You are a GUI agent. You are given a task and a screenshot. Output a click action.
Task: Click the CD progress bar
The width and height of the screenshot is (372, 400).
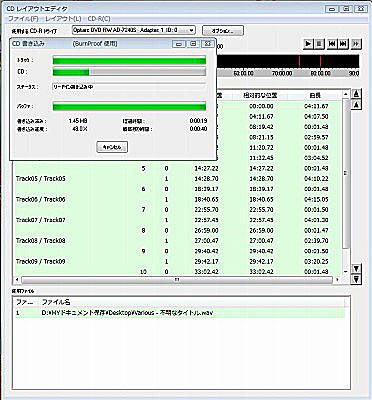(129, 72)
